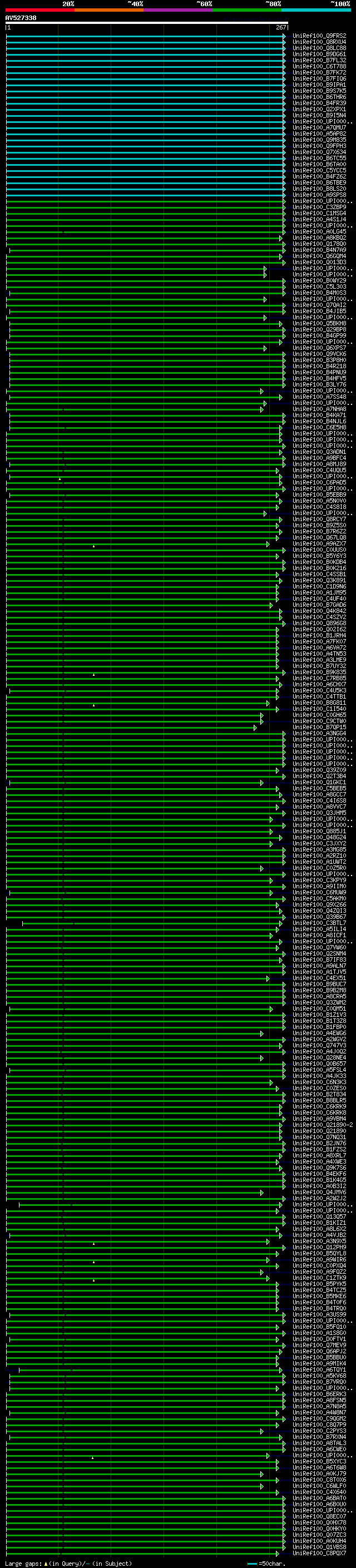Click the white query sequence ruler bar
356x1568 pixels.
[x=147, y=22]
